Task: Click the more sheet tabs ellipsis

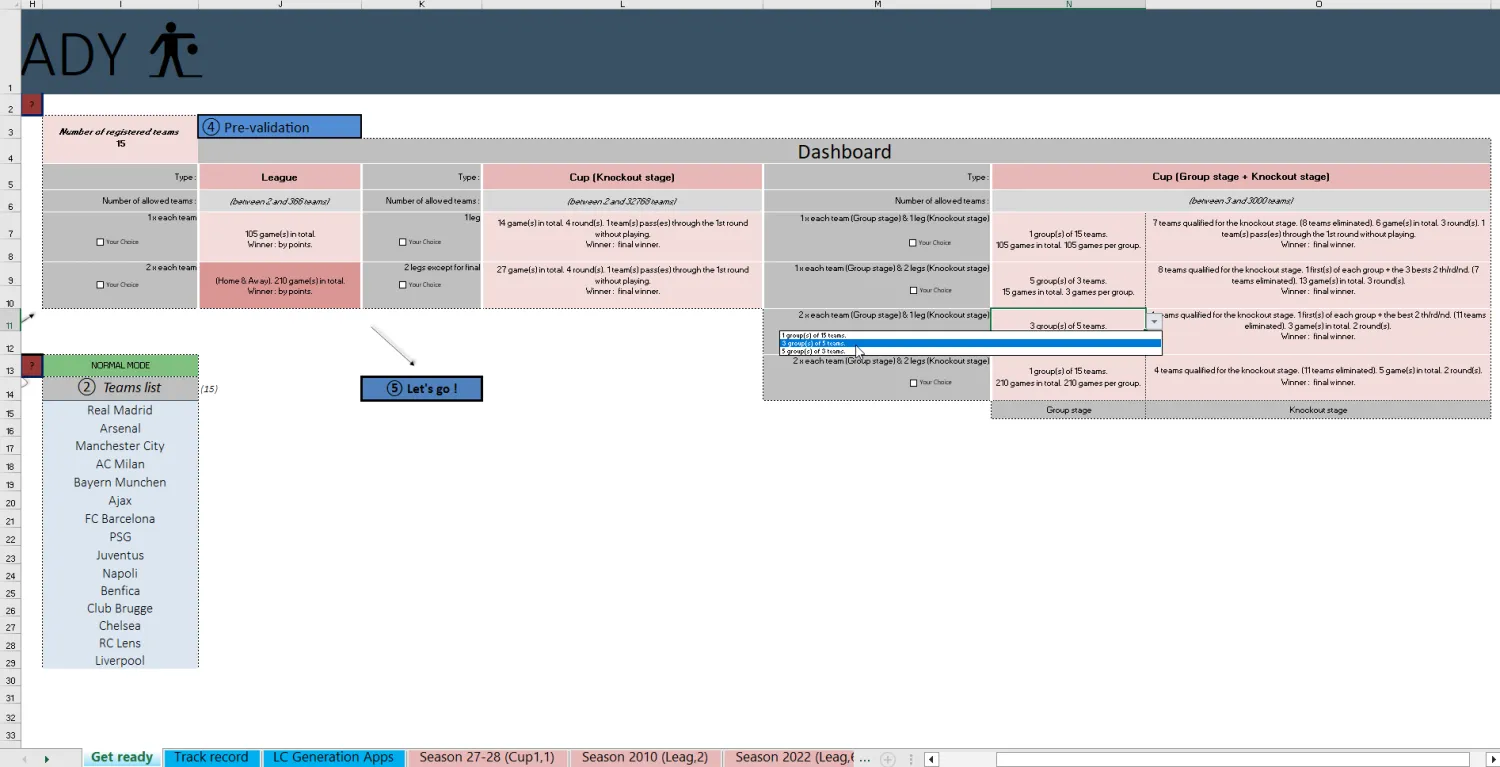Action: [864, 757]
